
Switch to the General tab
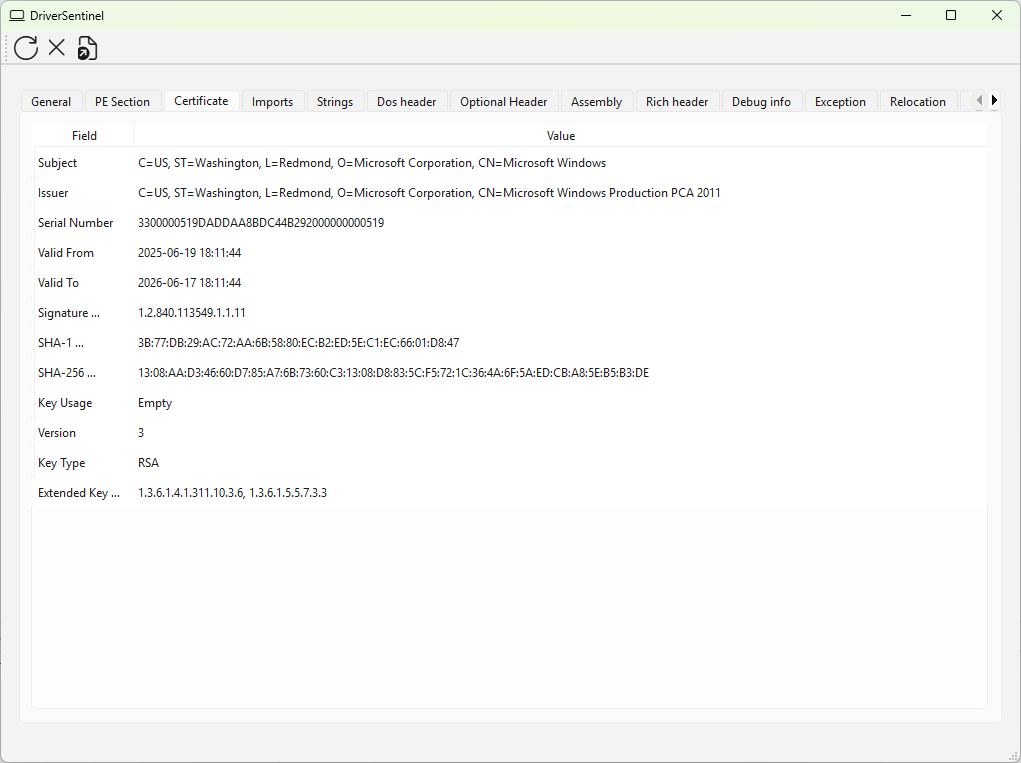click(51, 102)
